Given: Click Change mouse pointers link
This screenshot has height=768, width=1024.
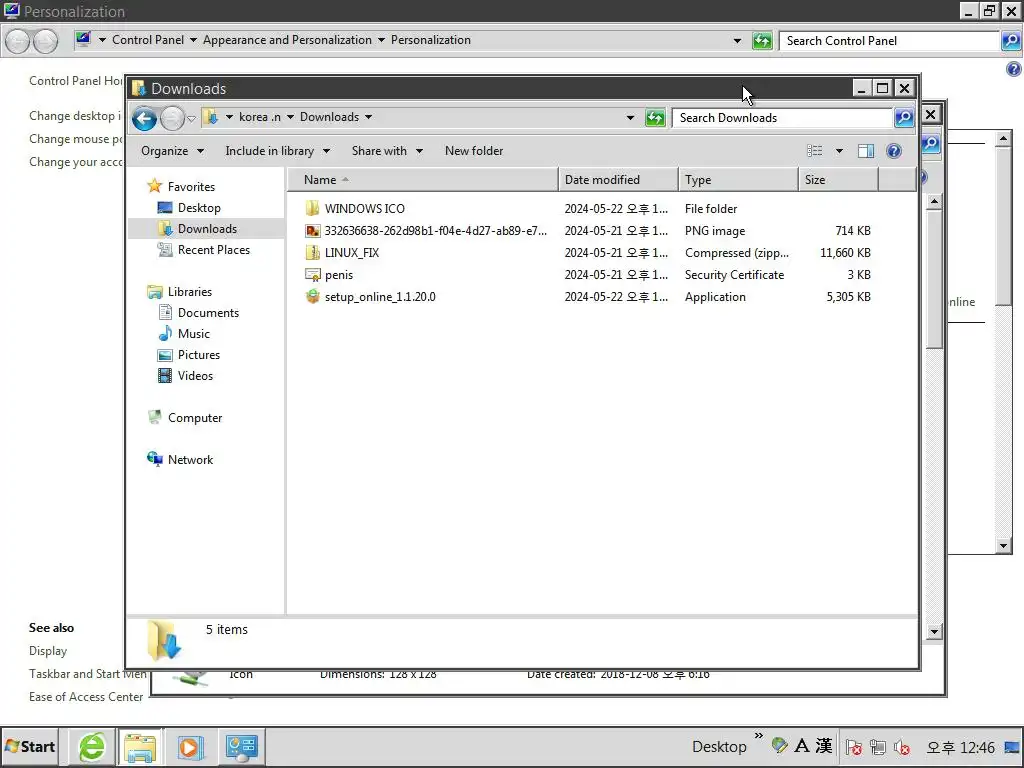Looking at the screenshot, I should coord(76,139).
